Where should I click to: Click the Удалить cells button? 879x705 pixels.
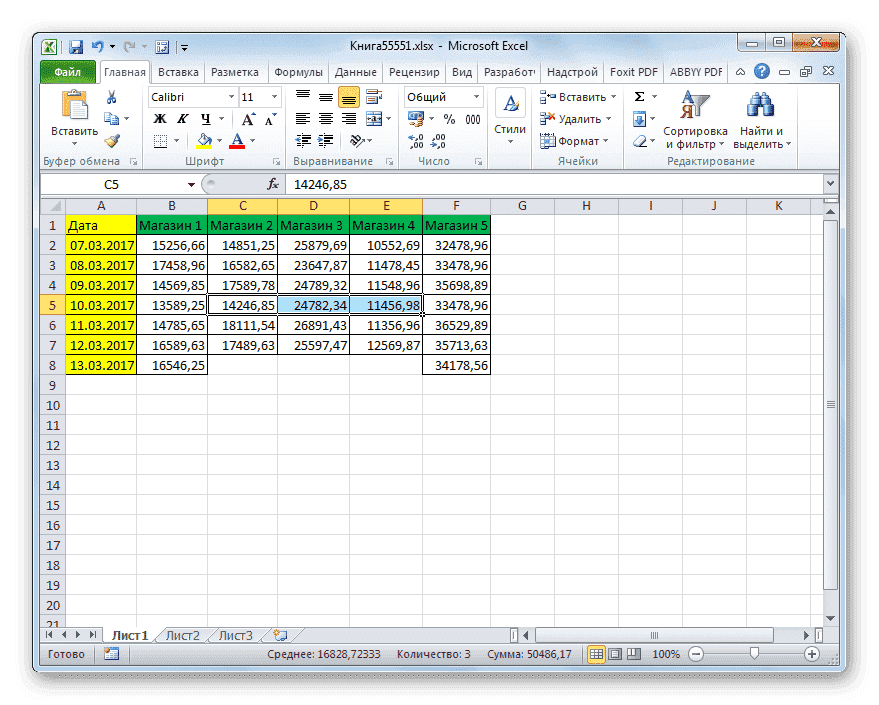(571, 119)
